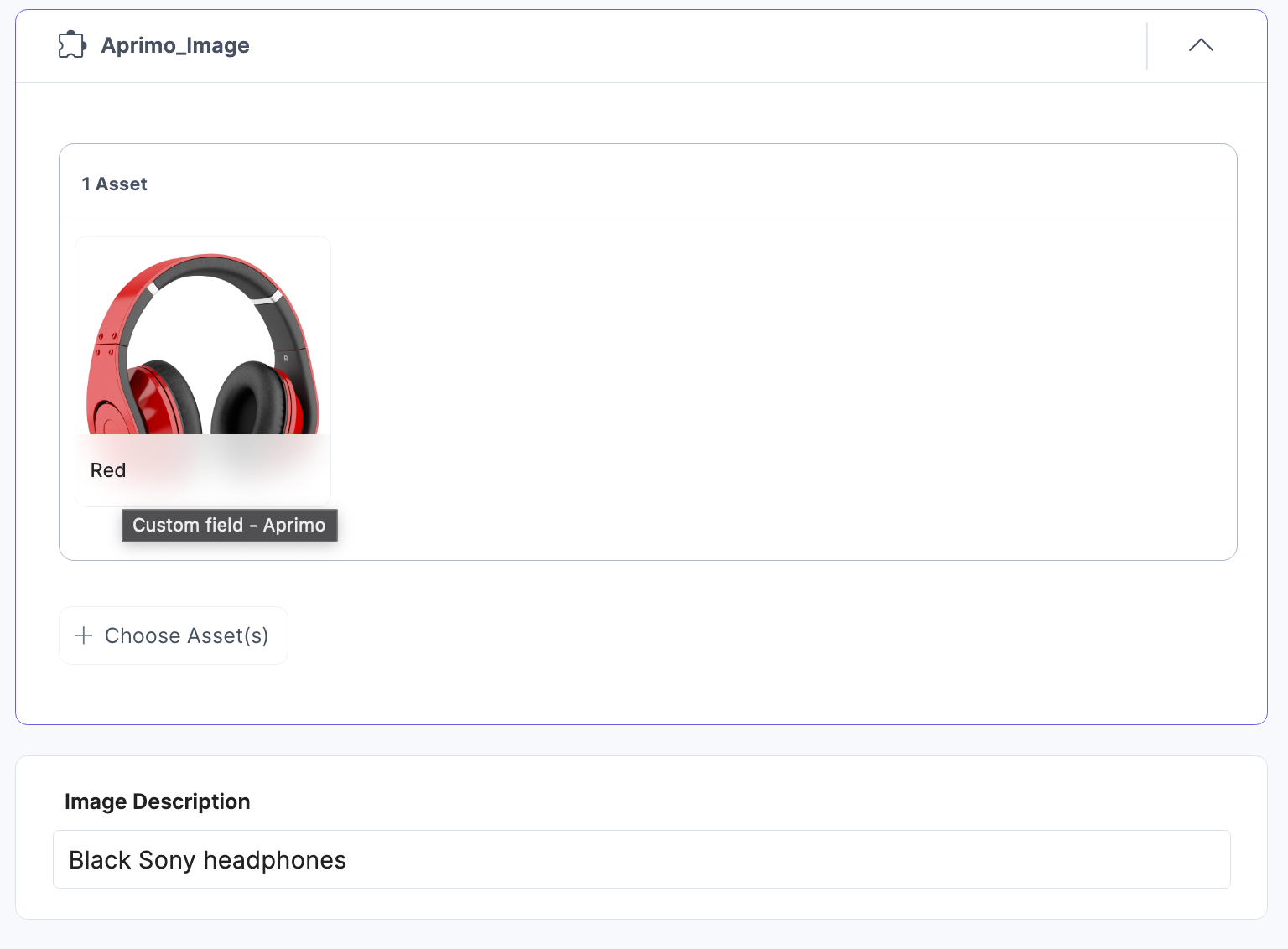
Task: Open the red headphones asset thumbnail
Action: click(x=203, y=371)
